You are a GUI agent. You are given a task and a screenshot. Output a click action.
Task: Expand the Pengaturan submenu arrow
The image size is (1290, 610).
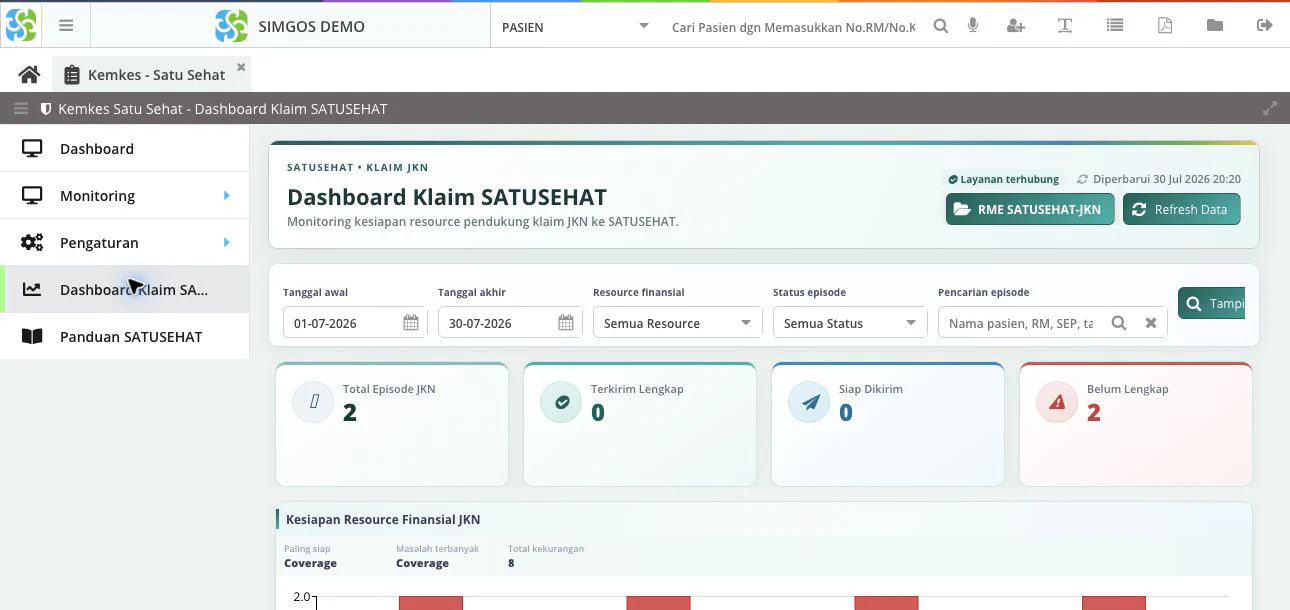(227, 243)
